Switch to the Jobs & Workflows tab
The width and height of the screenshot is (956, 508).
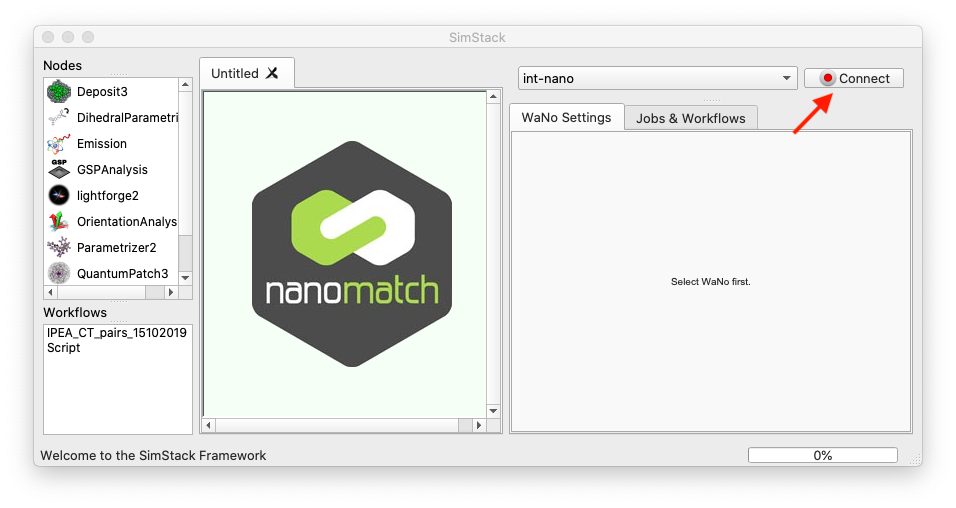[691, 118]
